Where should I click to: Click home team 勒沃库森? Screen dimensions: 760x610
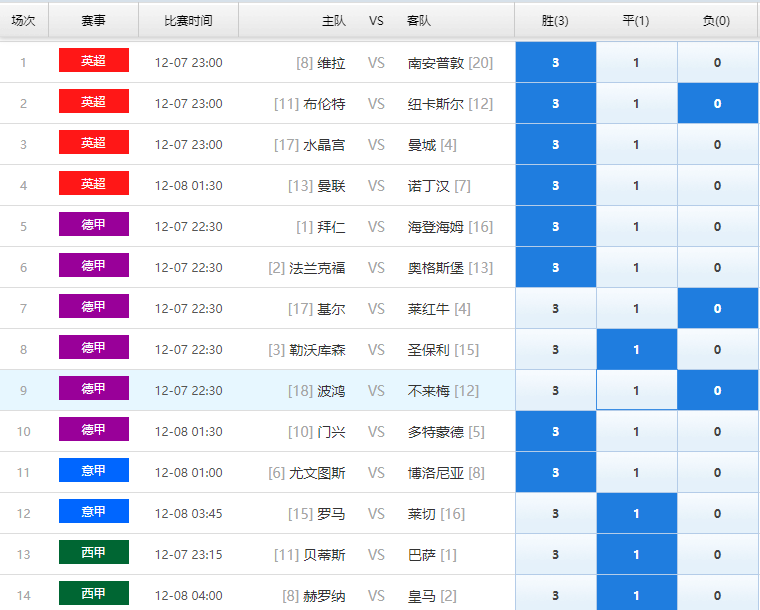(x=317, y=350)
